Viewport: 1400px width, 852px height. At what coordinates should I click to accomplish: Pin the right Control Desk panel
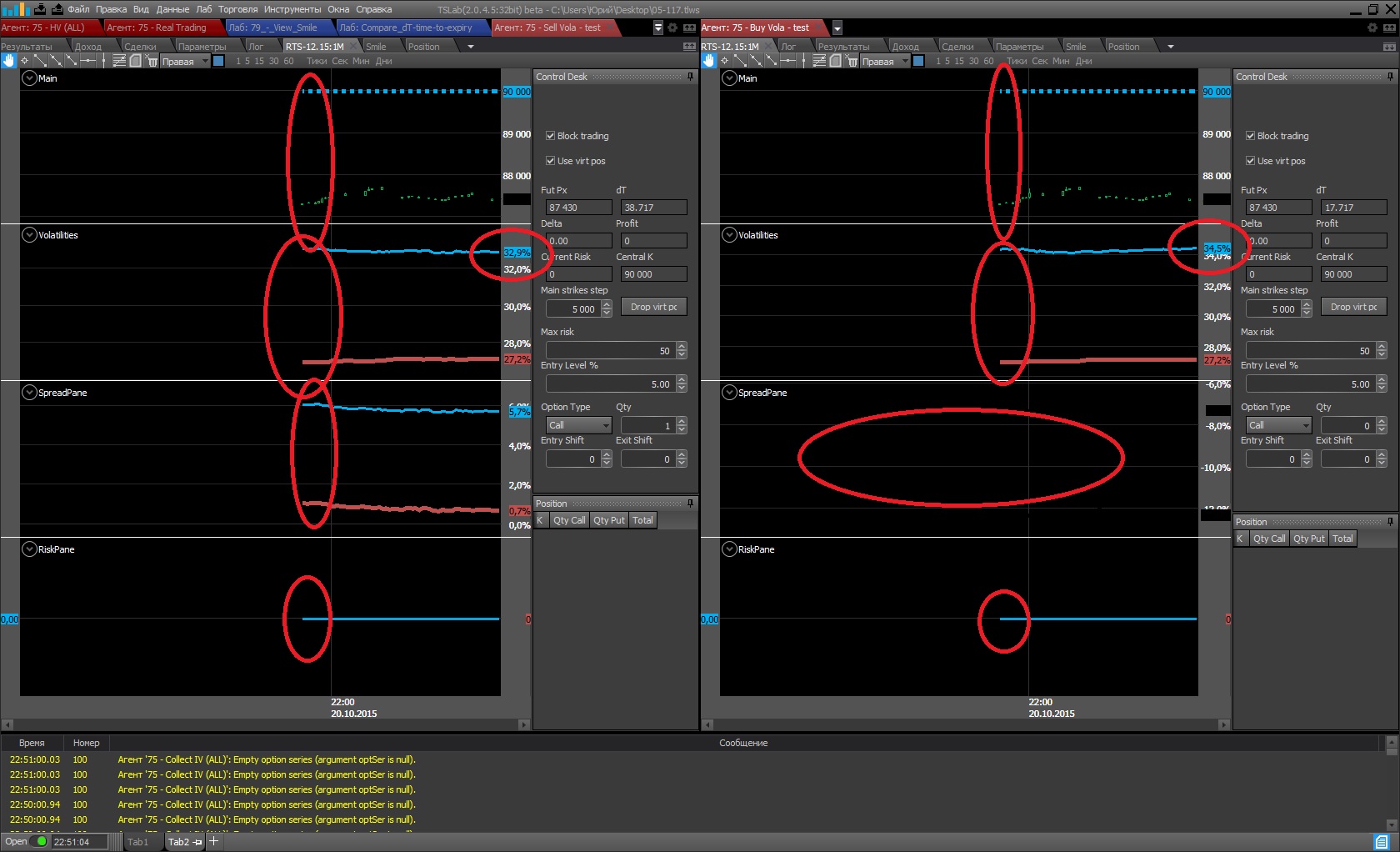tap(1390, 77)
